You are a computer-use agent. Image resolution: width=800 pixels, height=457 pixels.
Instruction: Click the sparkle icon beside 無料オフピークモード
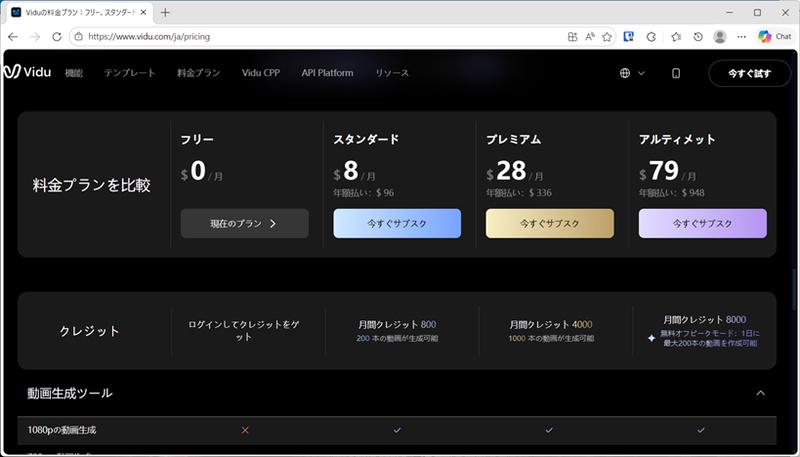pos(651,338)
